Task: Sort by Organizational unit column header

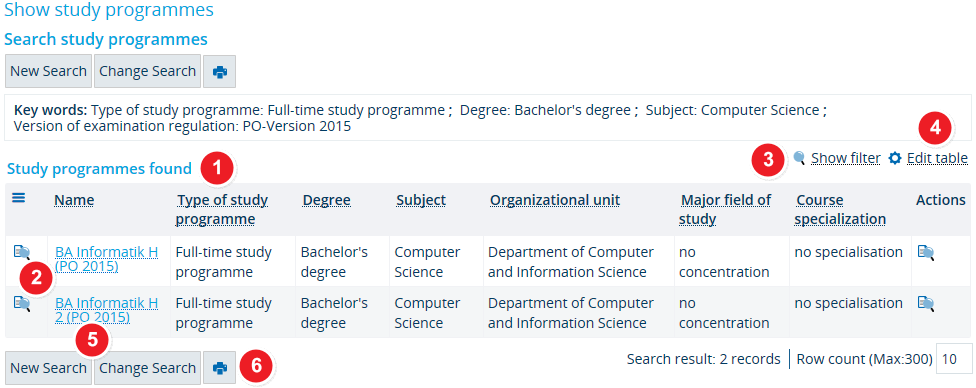Action: pyautogui.click(x=555, y=200)
